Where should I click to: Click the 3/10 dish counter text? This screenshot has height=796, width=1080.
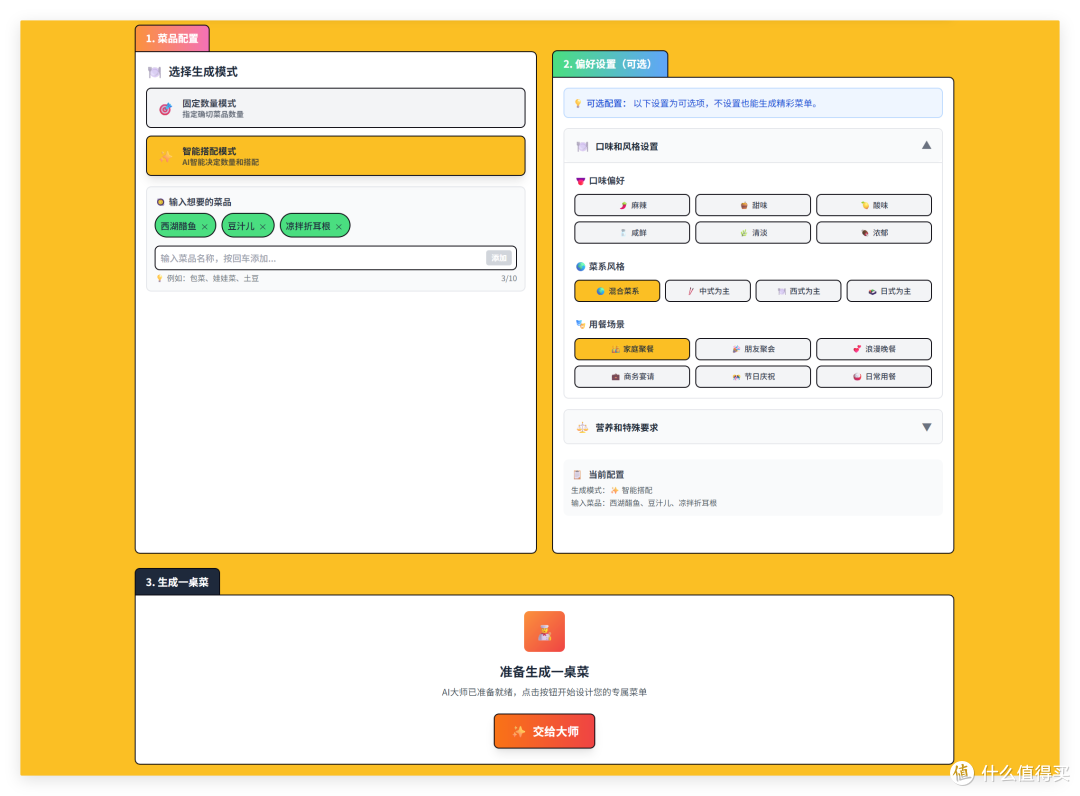point(509,278)
